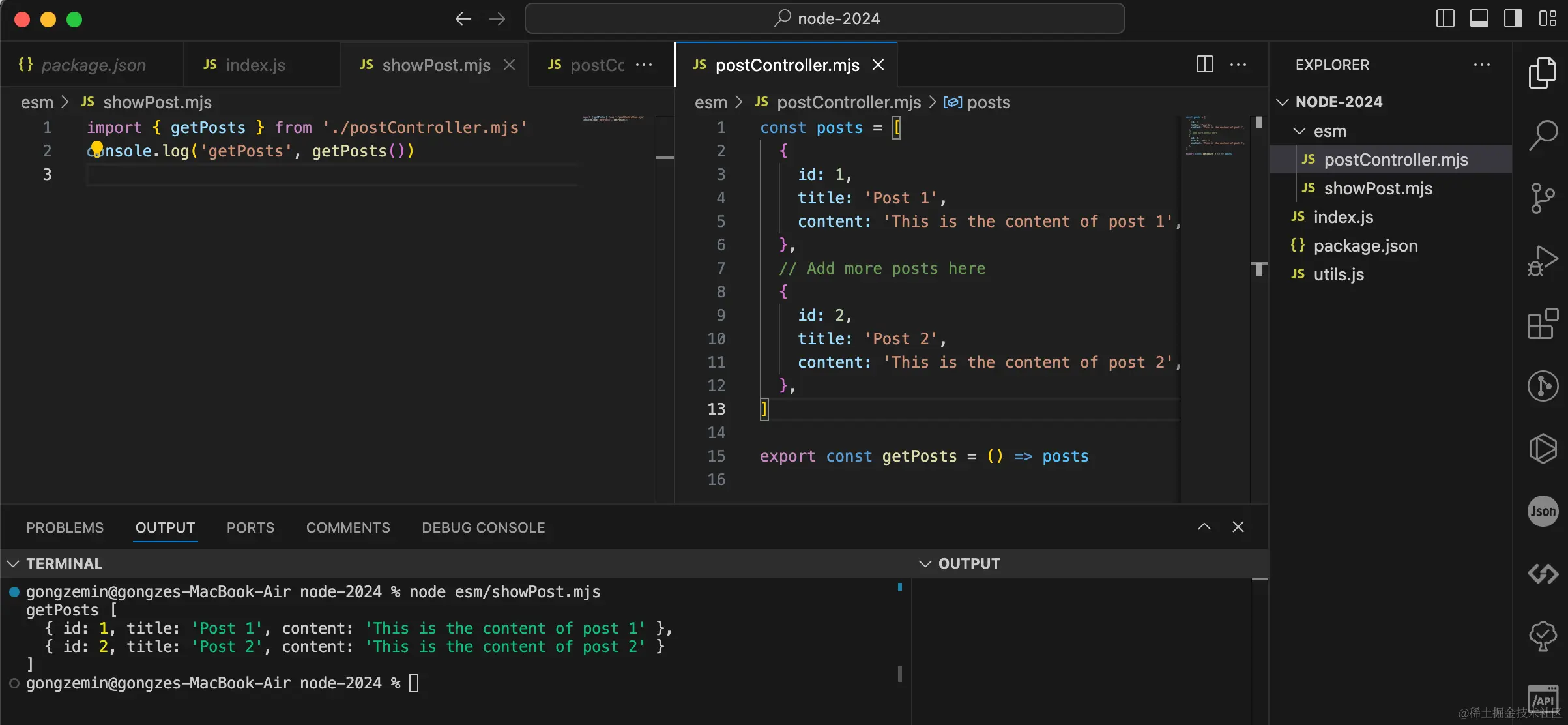Open the Search view icon
Screen dimensions: 1568x725
1543,136
